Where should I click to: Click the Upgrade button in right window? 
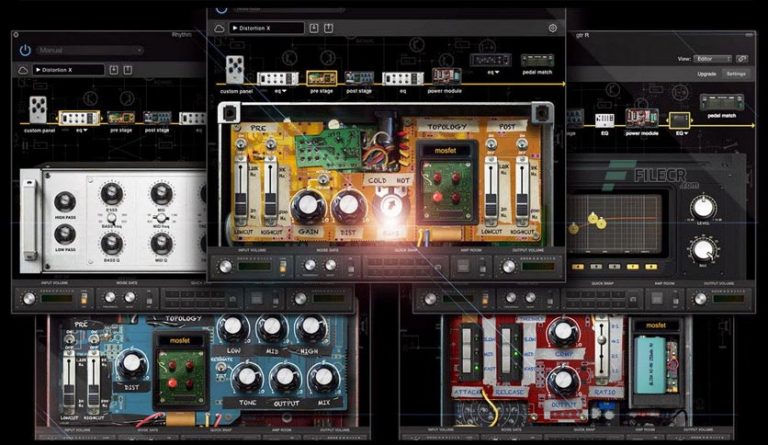[706, 74]
